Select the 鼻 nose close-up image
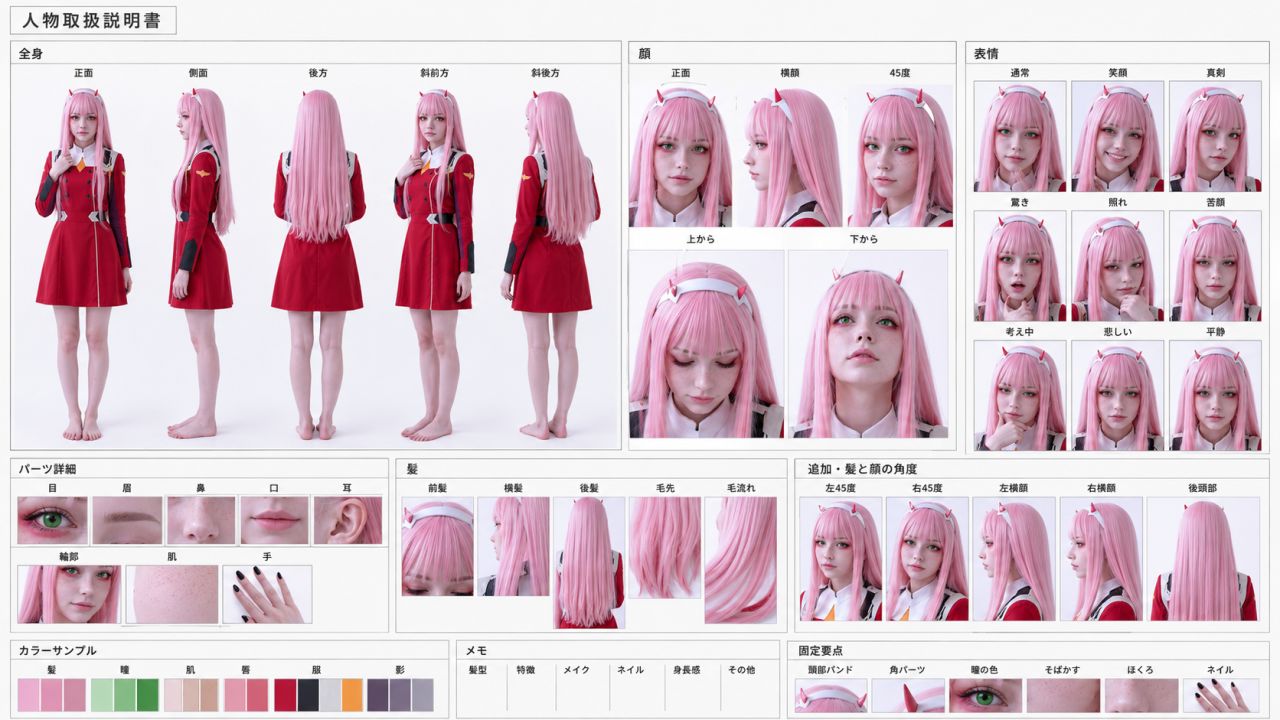 pos(201,520)
